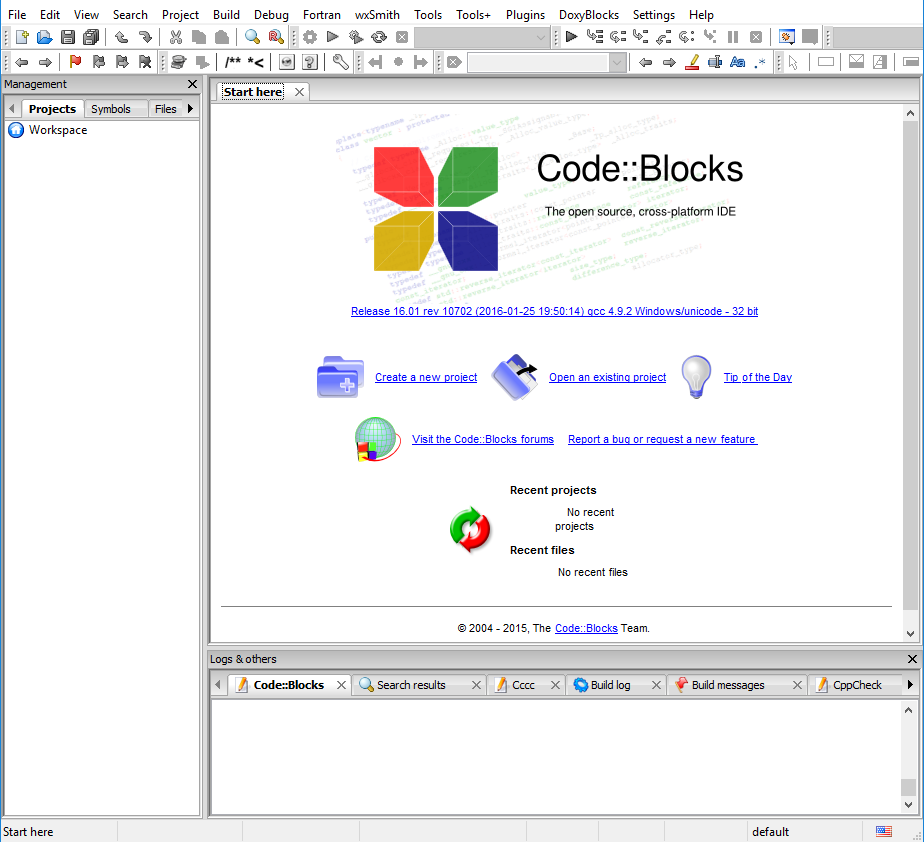Viewport: 924px width, 842px height.
Task: Switch to the Build log tab
Action: click(610, 685)
